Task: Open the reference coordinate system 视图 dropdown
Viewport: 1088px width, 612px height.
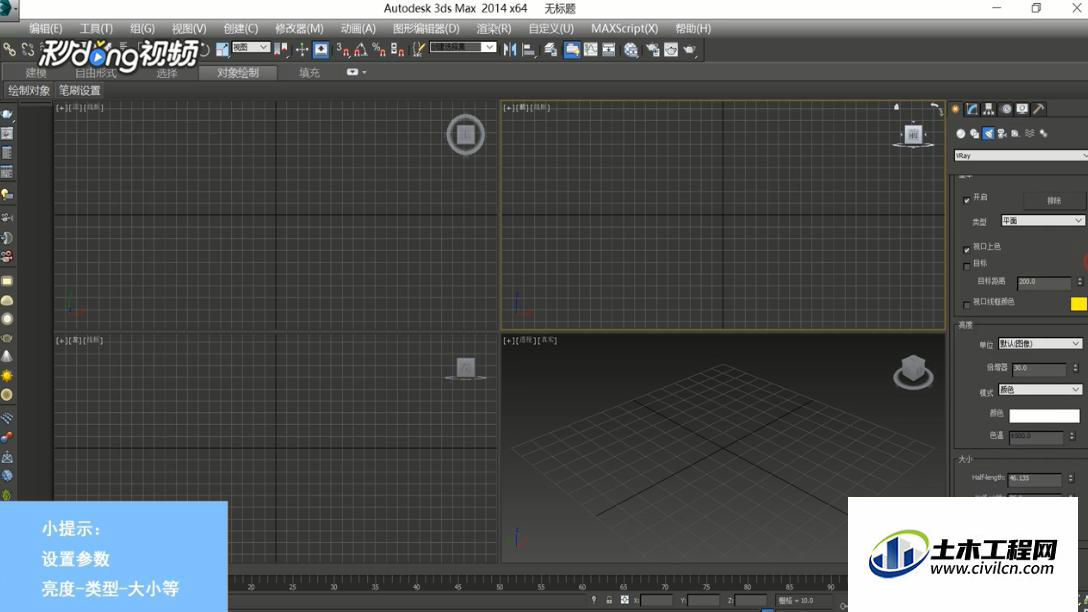Action: point(250,47)
